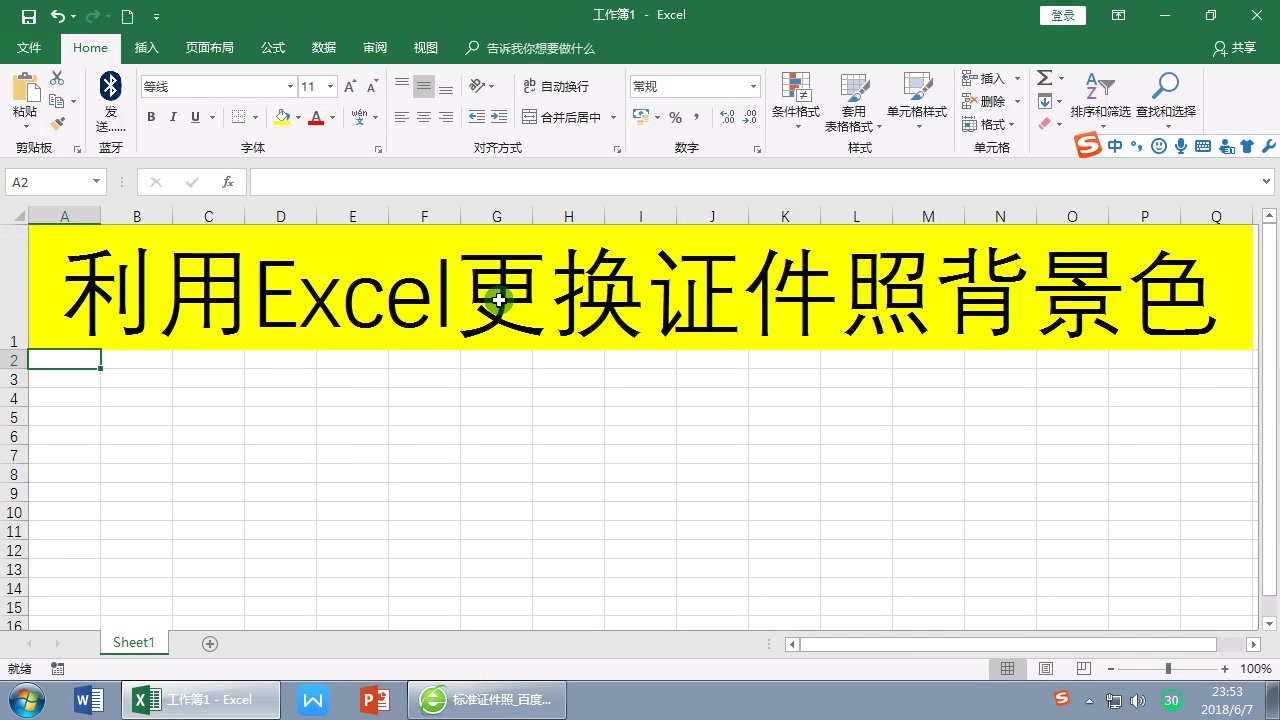The height and width of the screenshot is (720, 1280).
Task: Click the Undo arrow in quick access toolbar
Action: tap(57, 16)
